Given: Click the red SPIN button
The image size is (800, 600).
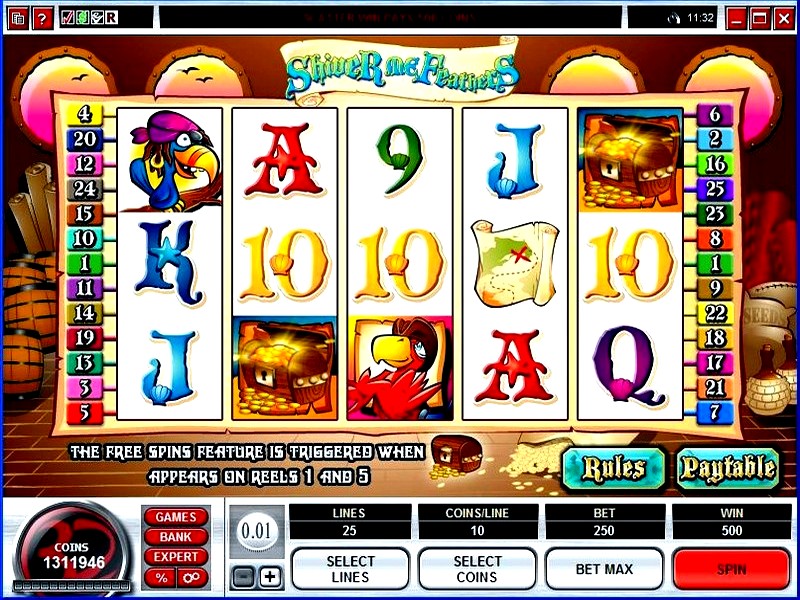Looking at the screenshot, I should coord(732,569).
